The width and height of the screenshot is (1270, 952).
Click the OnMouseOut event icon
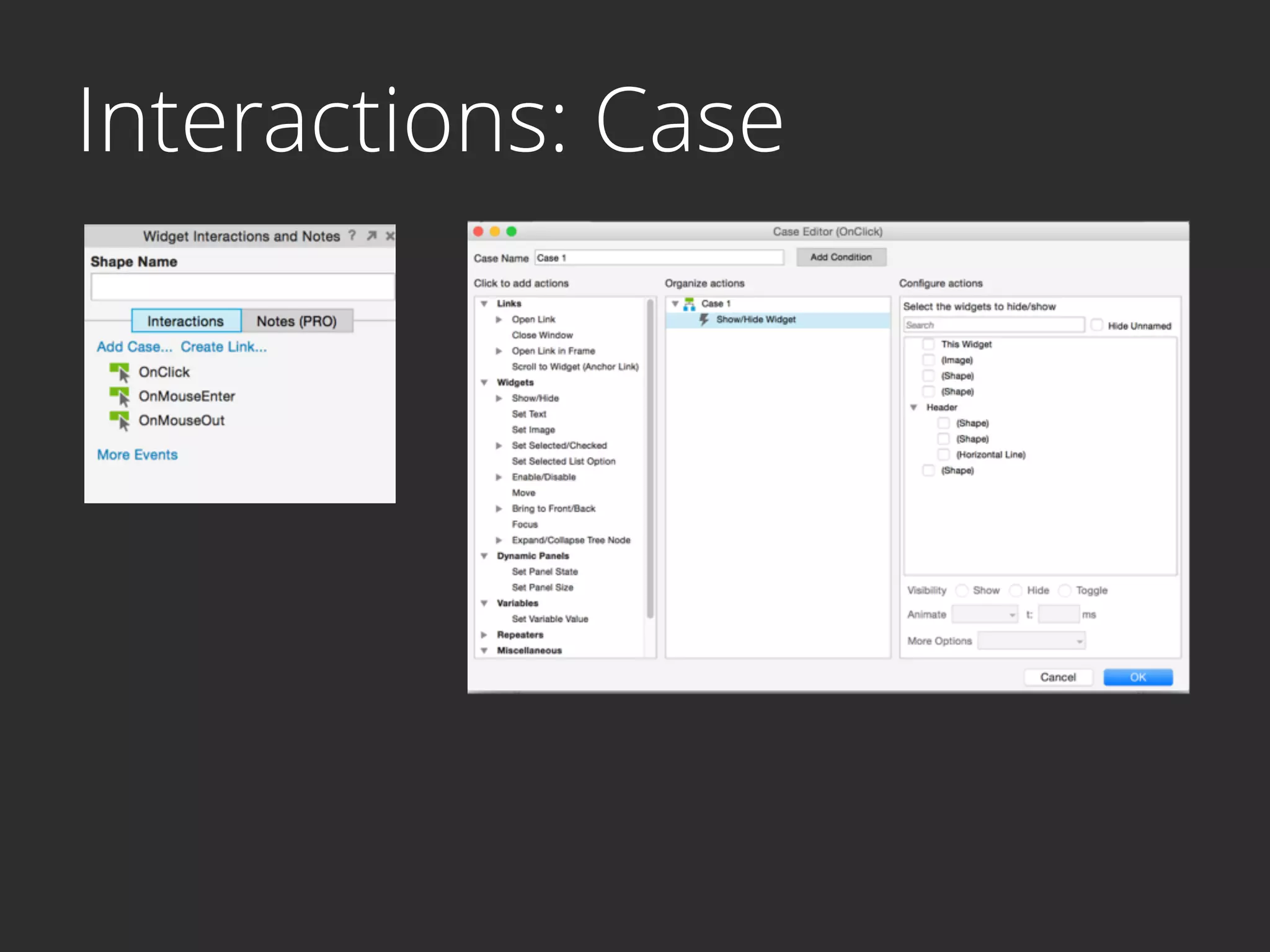(119, 420)
